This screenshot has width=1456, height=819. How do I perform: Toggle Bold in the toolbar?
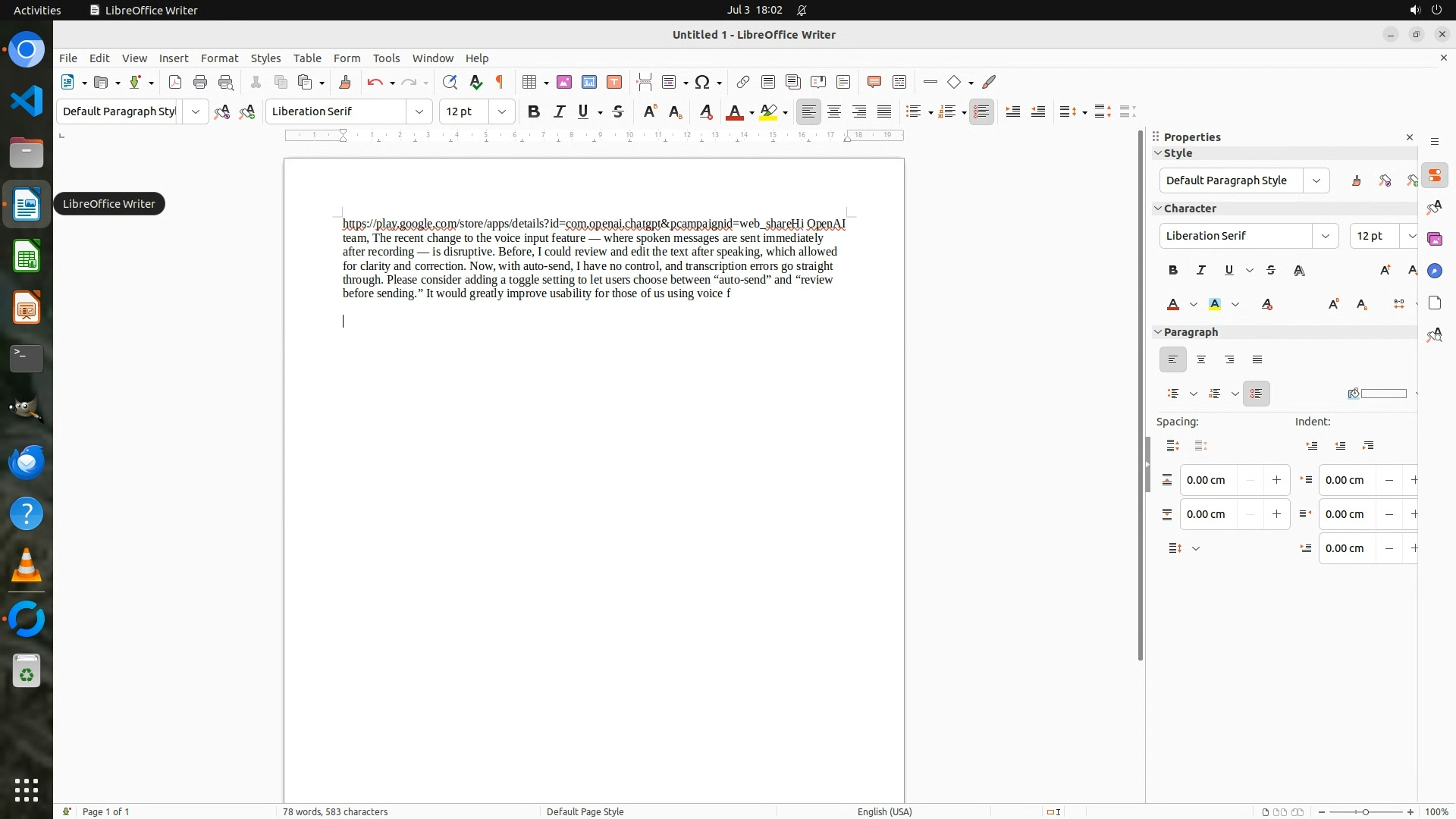click(x=534, y=111)
